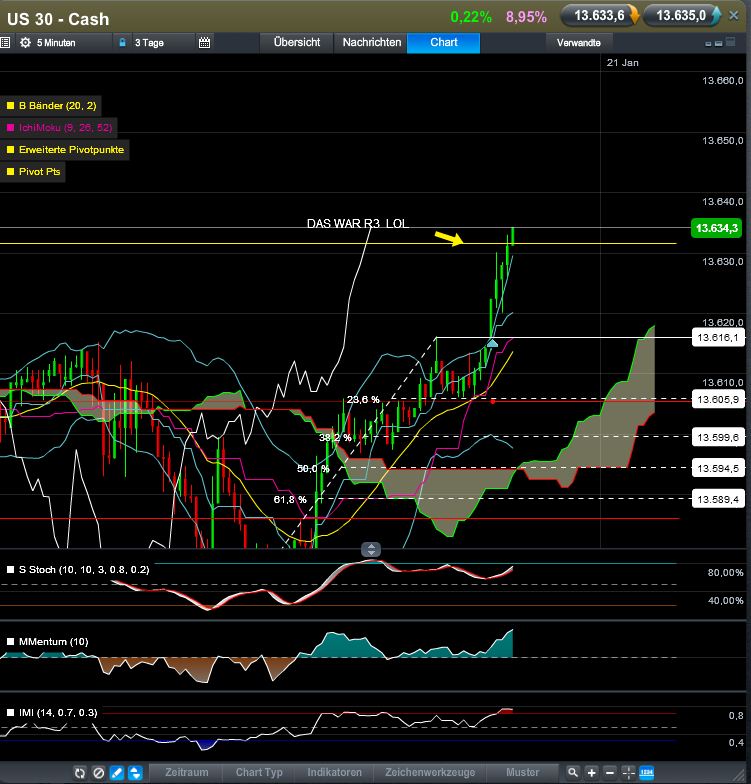Screen dimensions: 751x784
Task: Open the Verwandte related instruments button
Action: tap(579, 43)
